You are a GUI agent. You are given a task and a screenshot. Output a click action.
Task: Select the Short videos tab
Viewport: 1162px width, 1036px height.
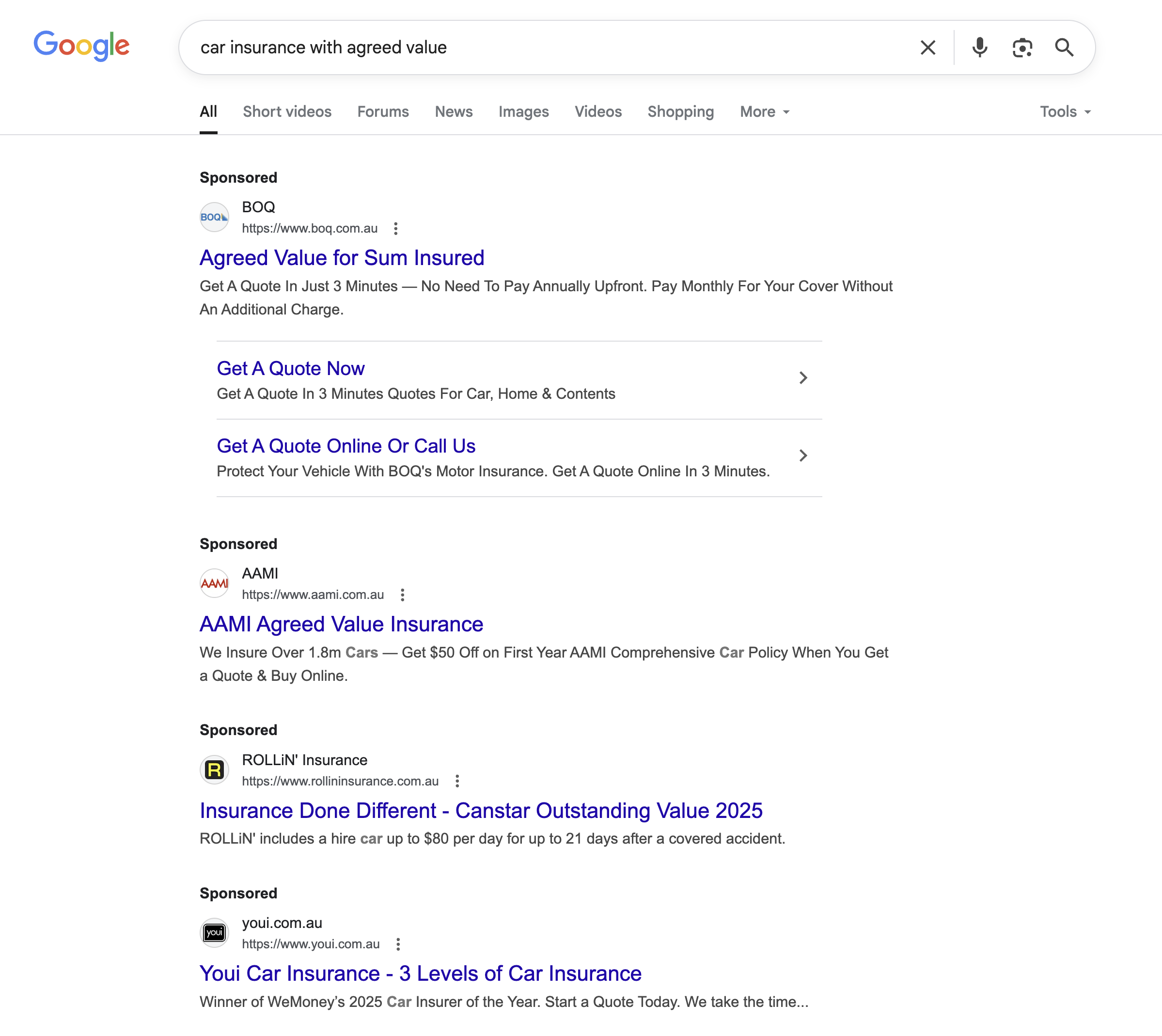click(287, 112)
